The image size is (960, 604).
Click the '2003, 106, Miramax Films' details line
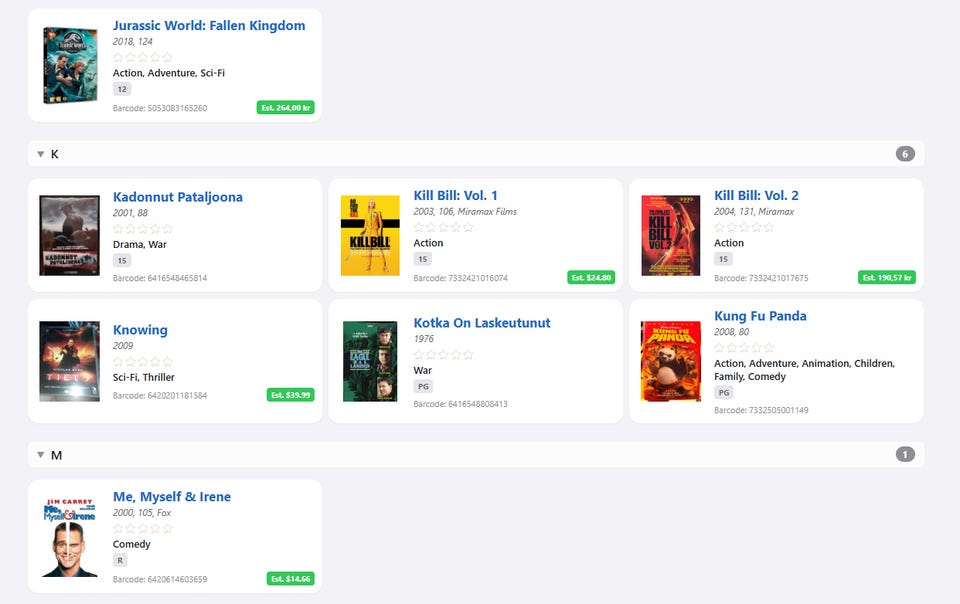[x=465, y=212]
